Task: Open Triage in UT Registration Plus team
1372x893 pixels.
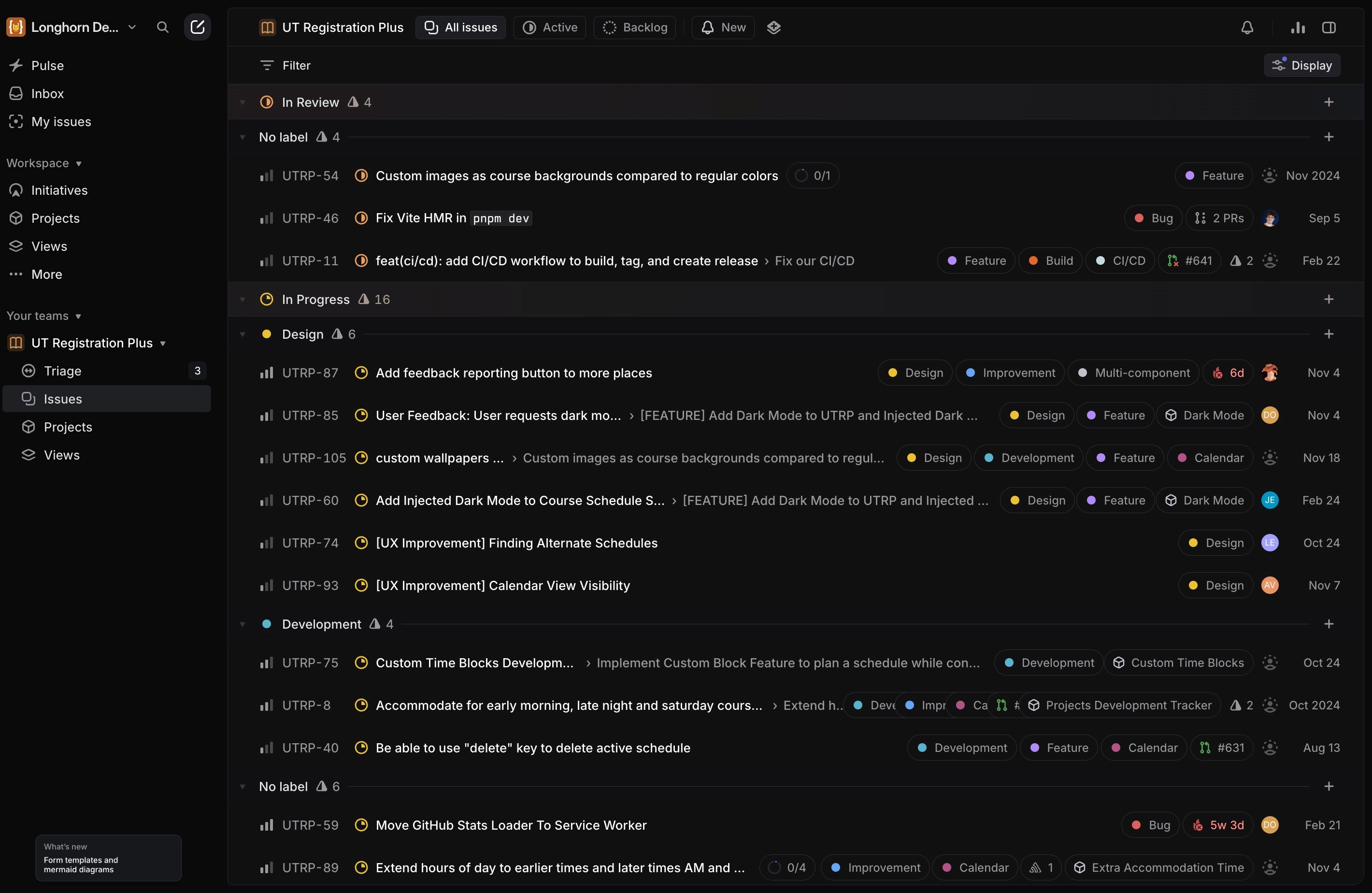Action: point(62,371)
